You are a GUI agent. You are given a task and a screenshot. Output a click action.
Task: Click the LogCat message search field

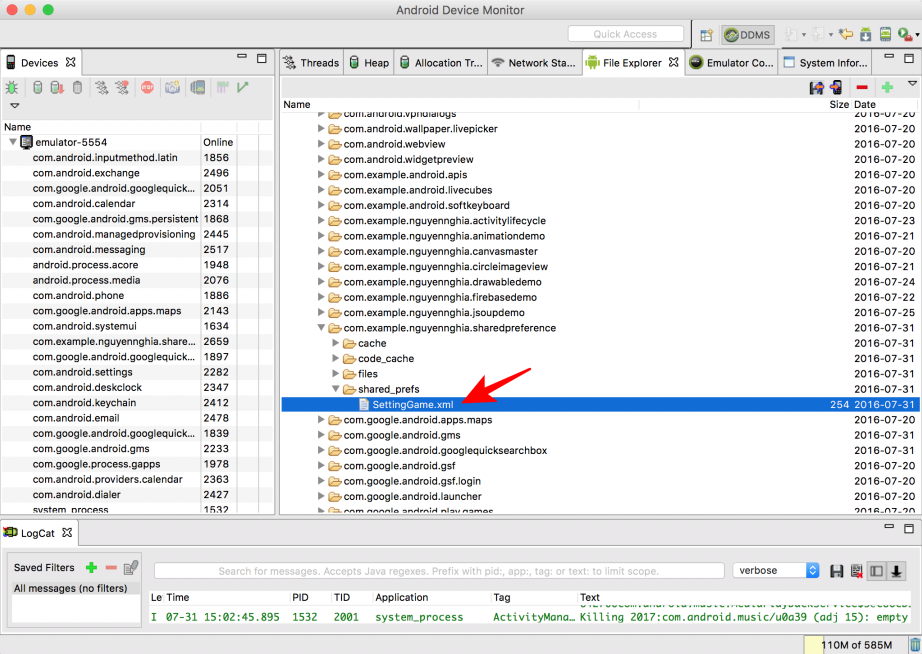(438, 571)
